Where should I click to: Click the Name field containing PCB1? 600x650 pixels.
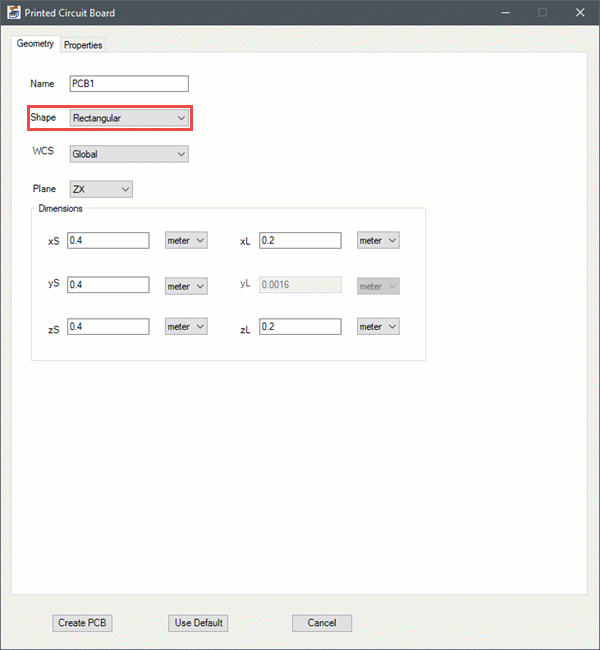(129, 84)
